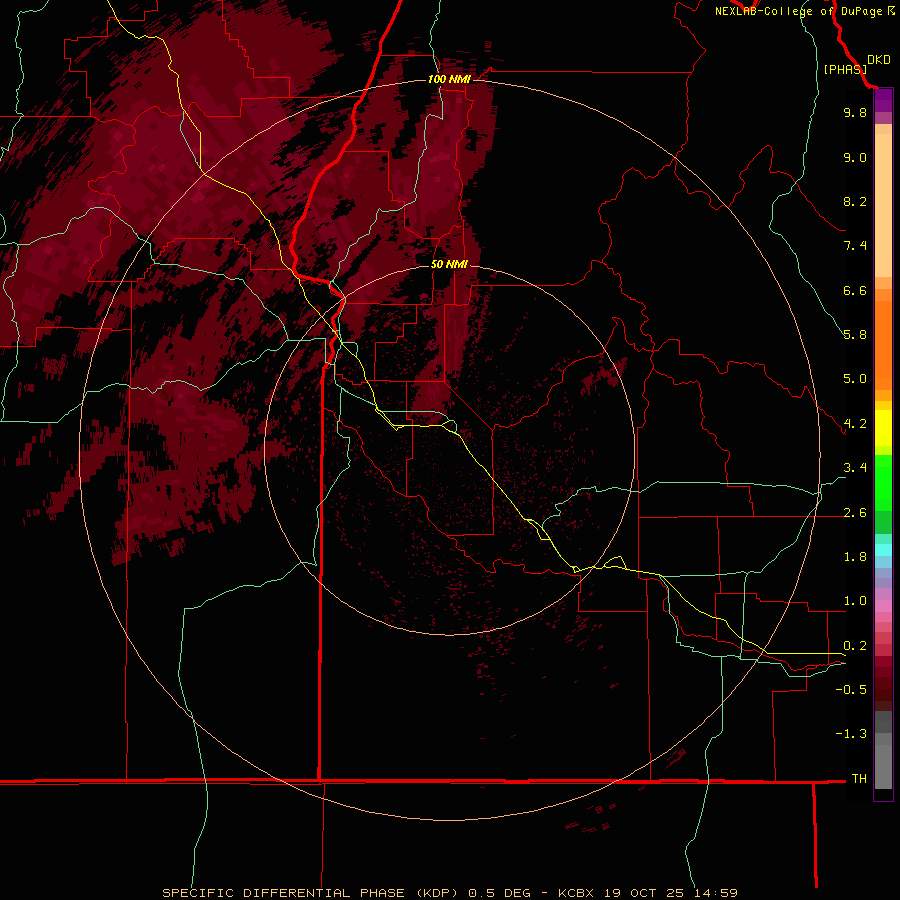Click the 7.4 legend value
The image size is (900, 900).
(855, 246)
